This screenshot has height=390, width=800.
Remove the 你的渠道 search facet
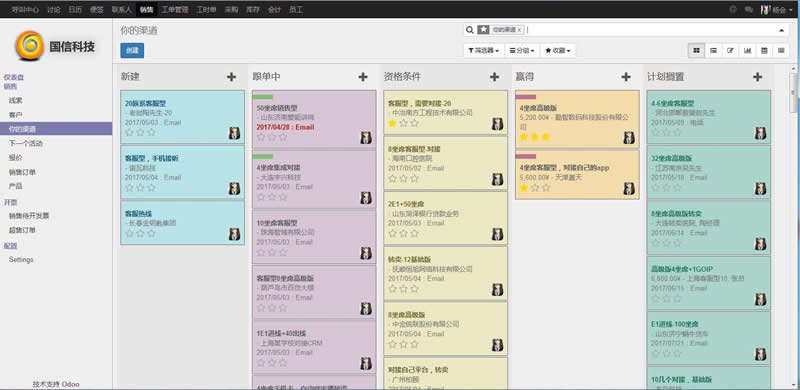coord(519,30)
